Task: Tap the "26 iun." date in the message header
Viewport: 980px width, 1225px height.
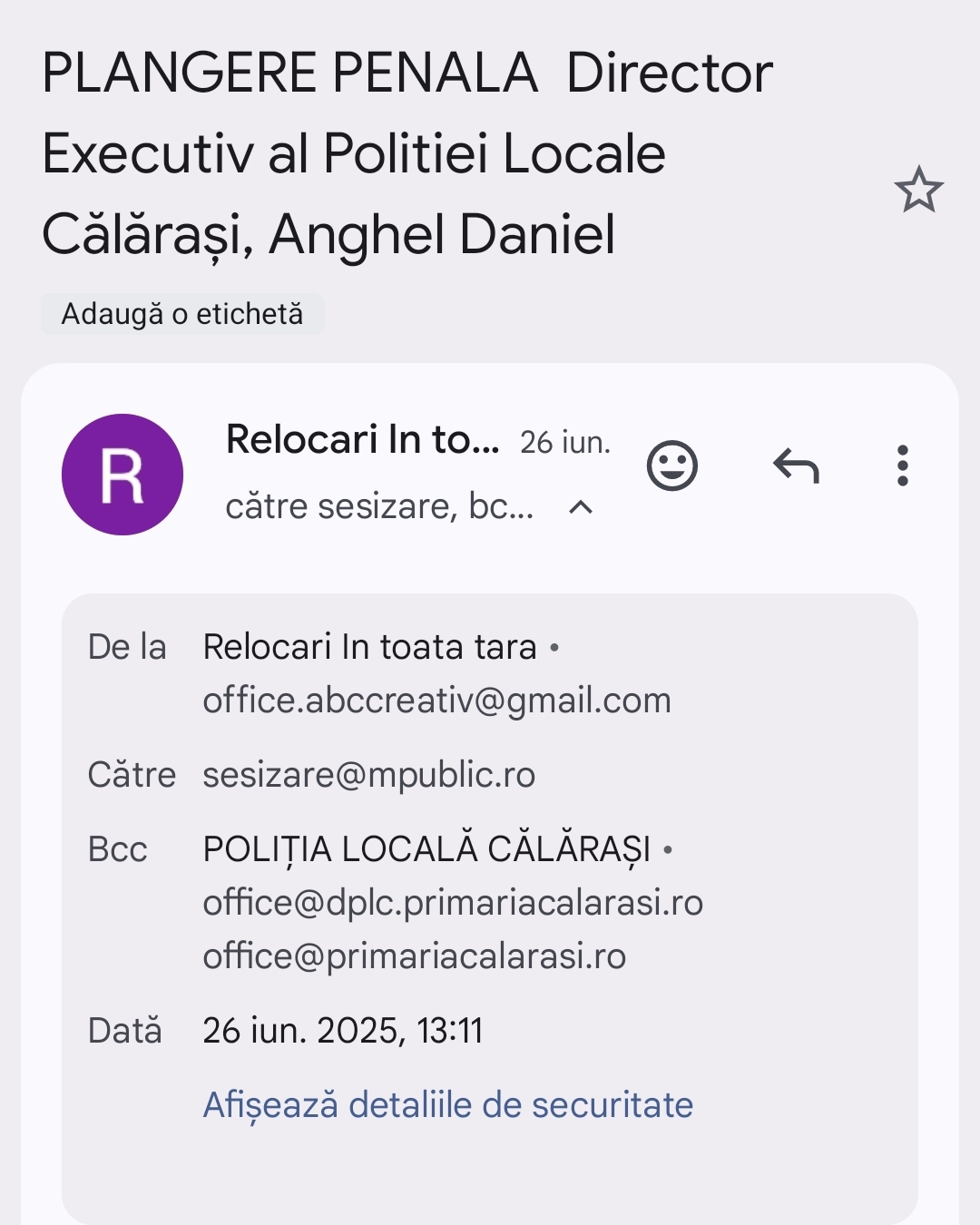Action: coord(564,443)
